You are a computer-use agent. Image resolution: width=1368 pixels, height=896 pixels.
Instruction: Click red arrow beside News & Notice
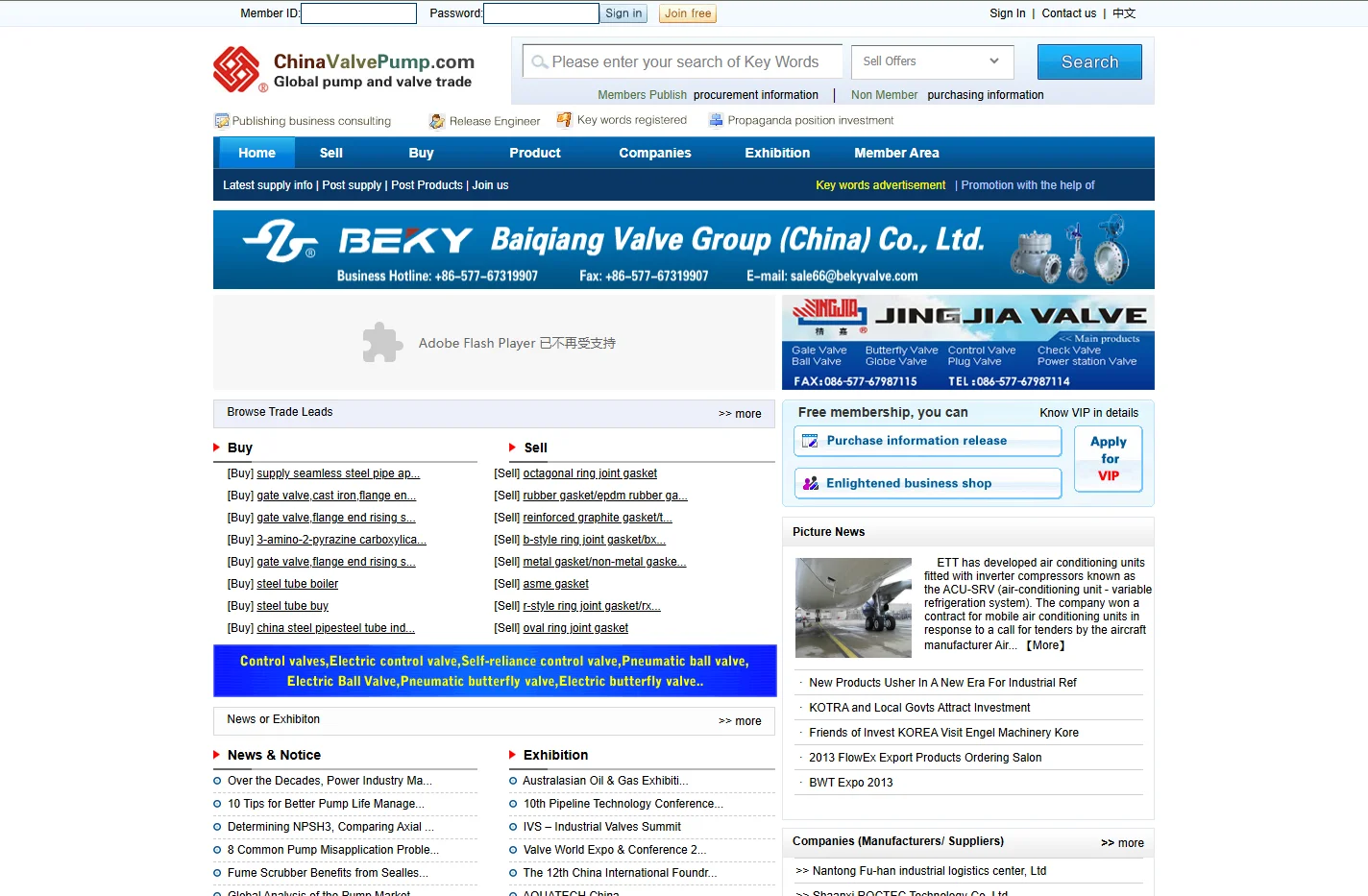coord(217,755)
